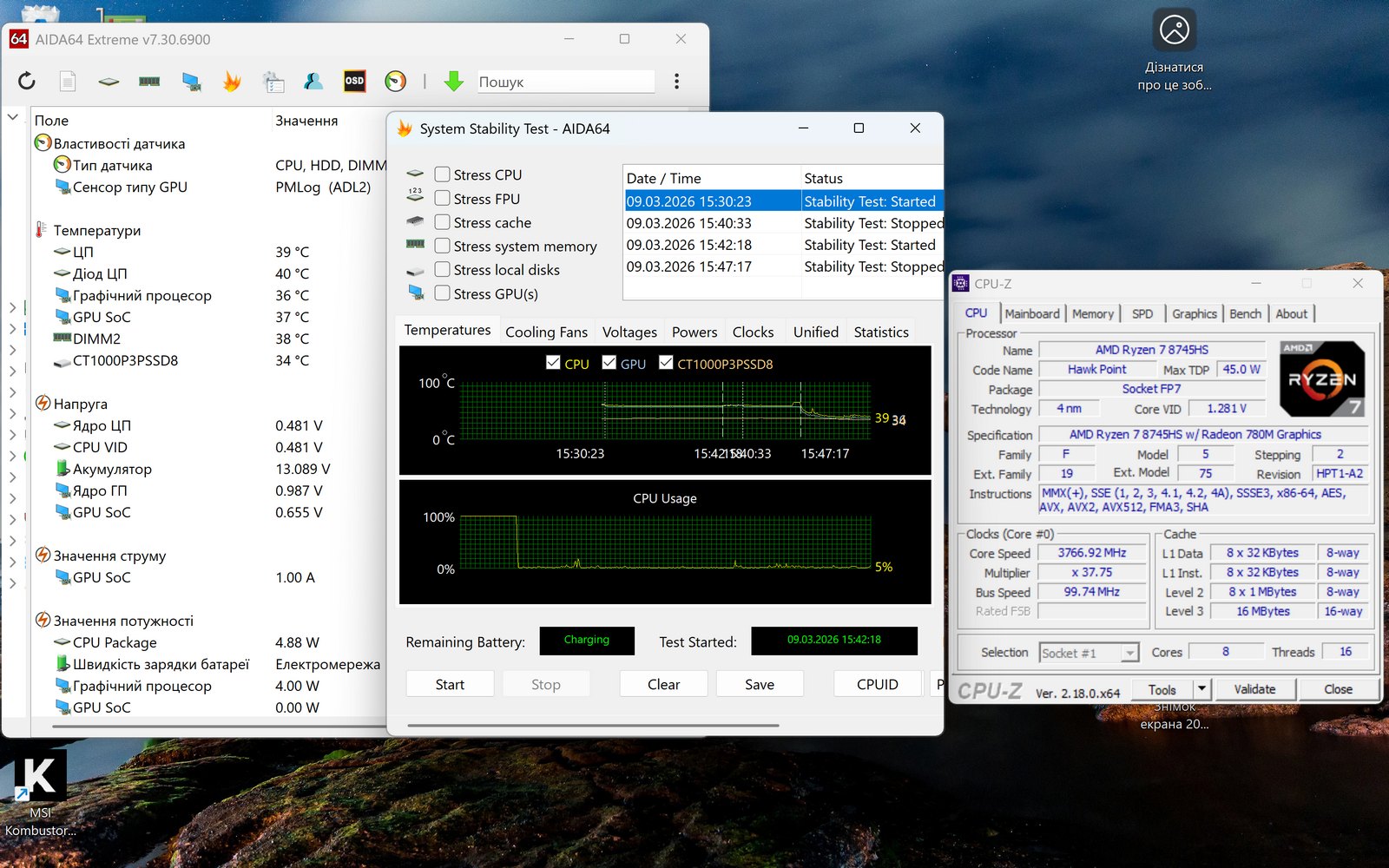
Task: Open the System Stability Test flame icon
Action: [232, 82]
